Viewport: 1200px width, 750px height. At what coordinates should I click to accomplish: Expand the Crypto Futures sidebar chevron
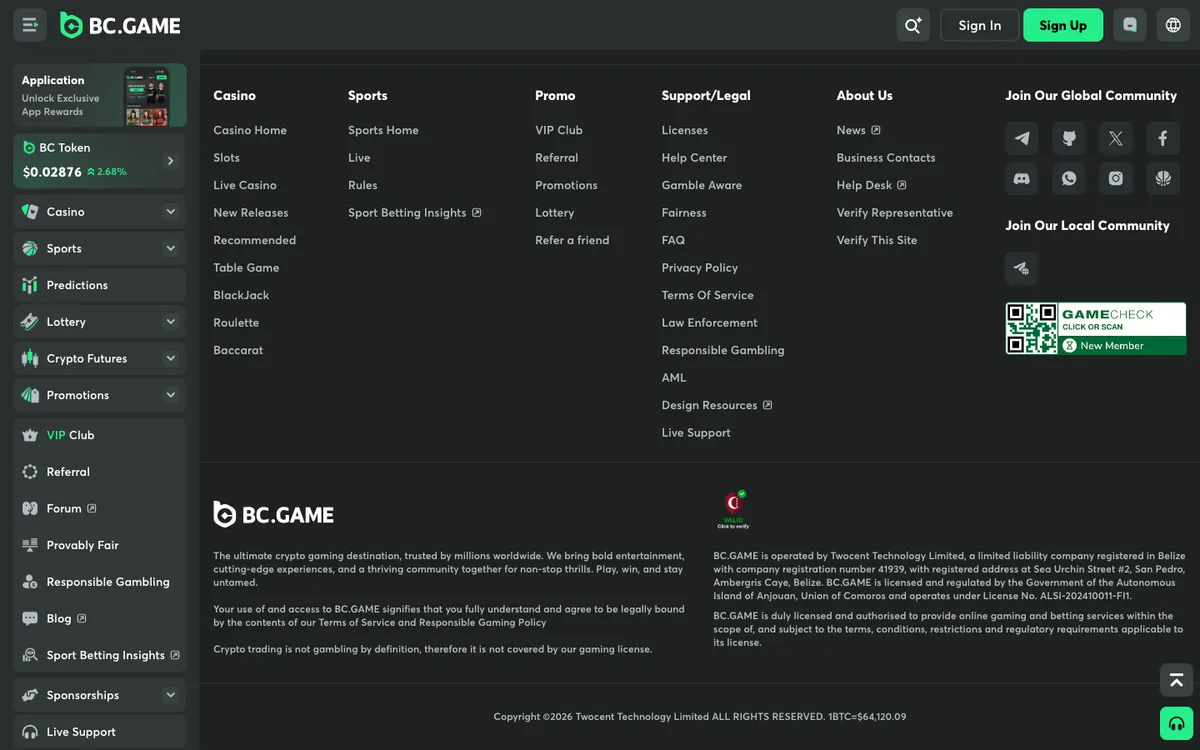(x=170, y=358)
